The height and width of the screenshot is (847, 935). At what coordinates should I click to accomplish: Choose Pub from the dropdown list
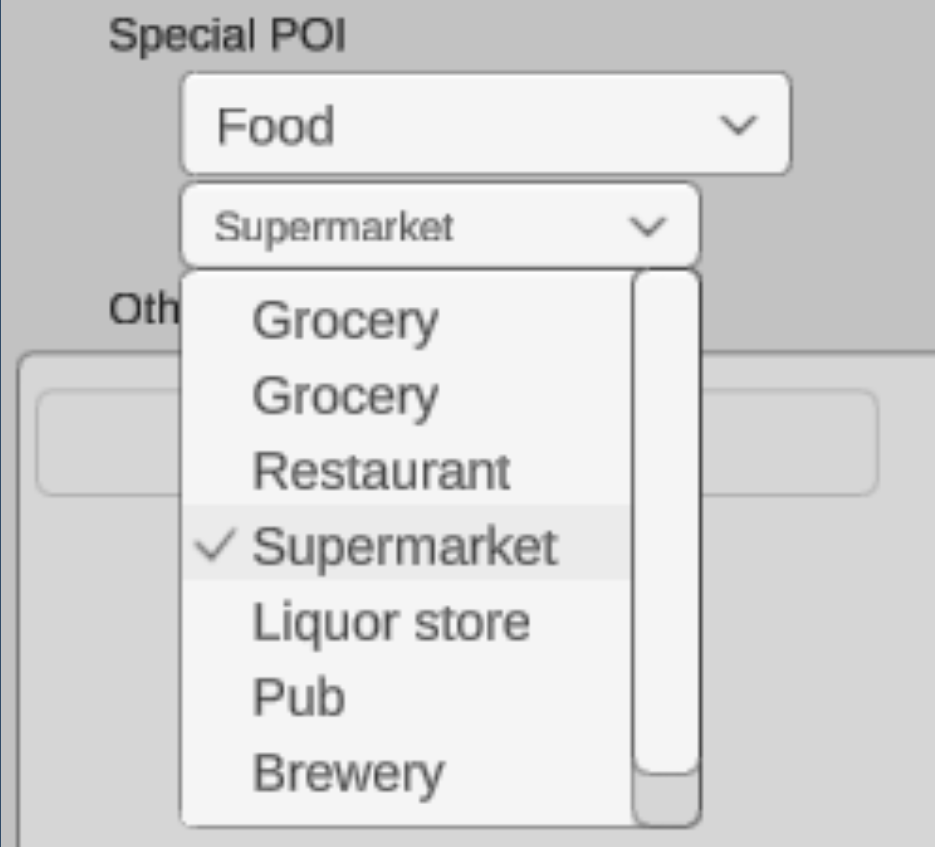(298, 697)
